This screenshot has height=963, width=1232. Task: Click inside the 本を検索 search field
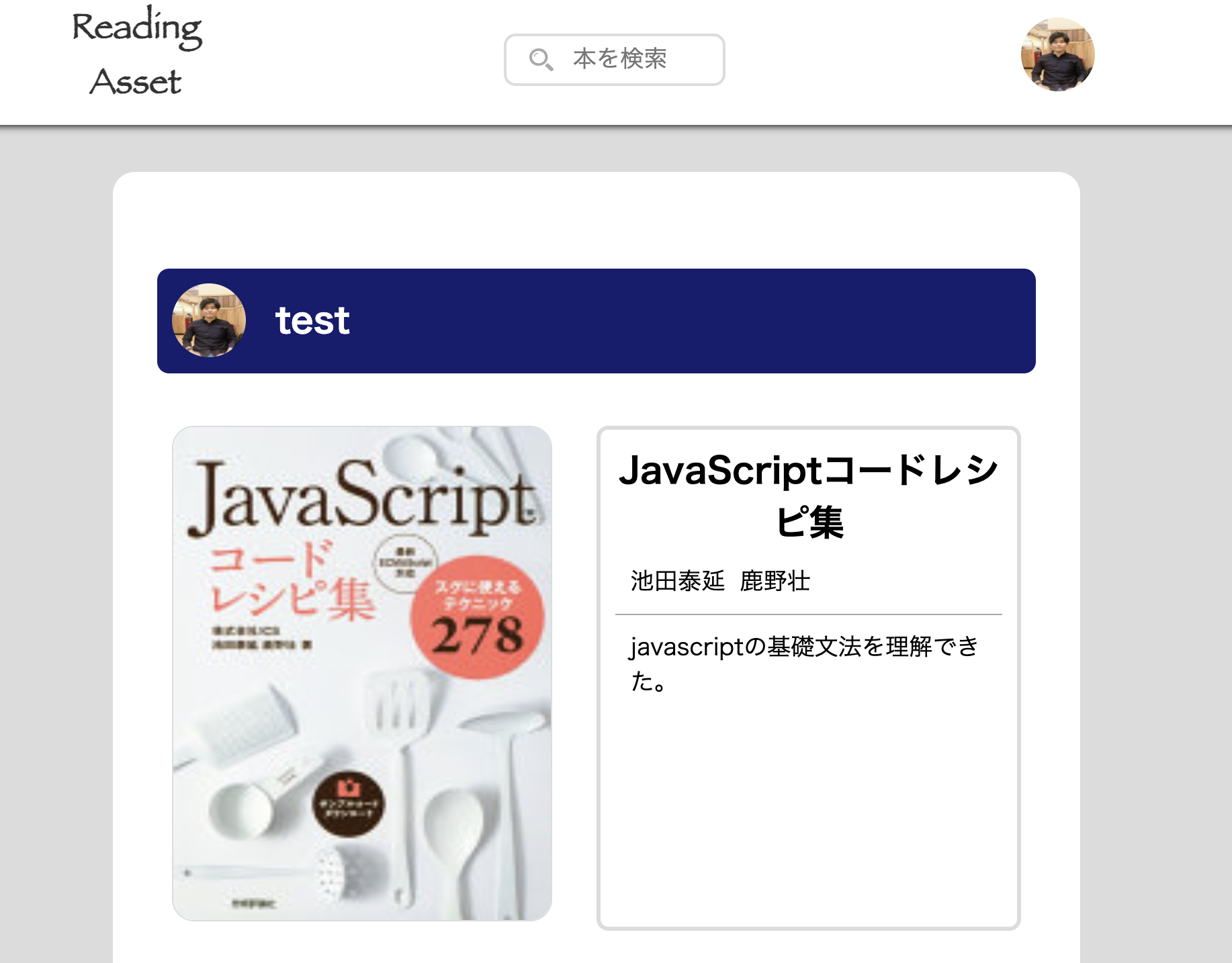[x=631, y=60]
